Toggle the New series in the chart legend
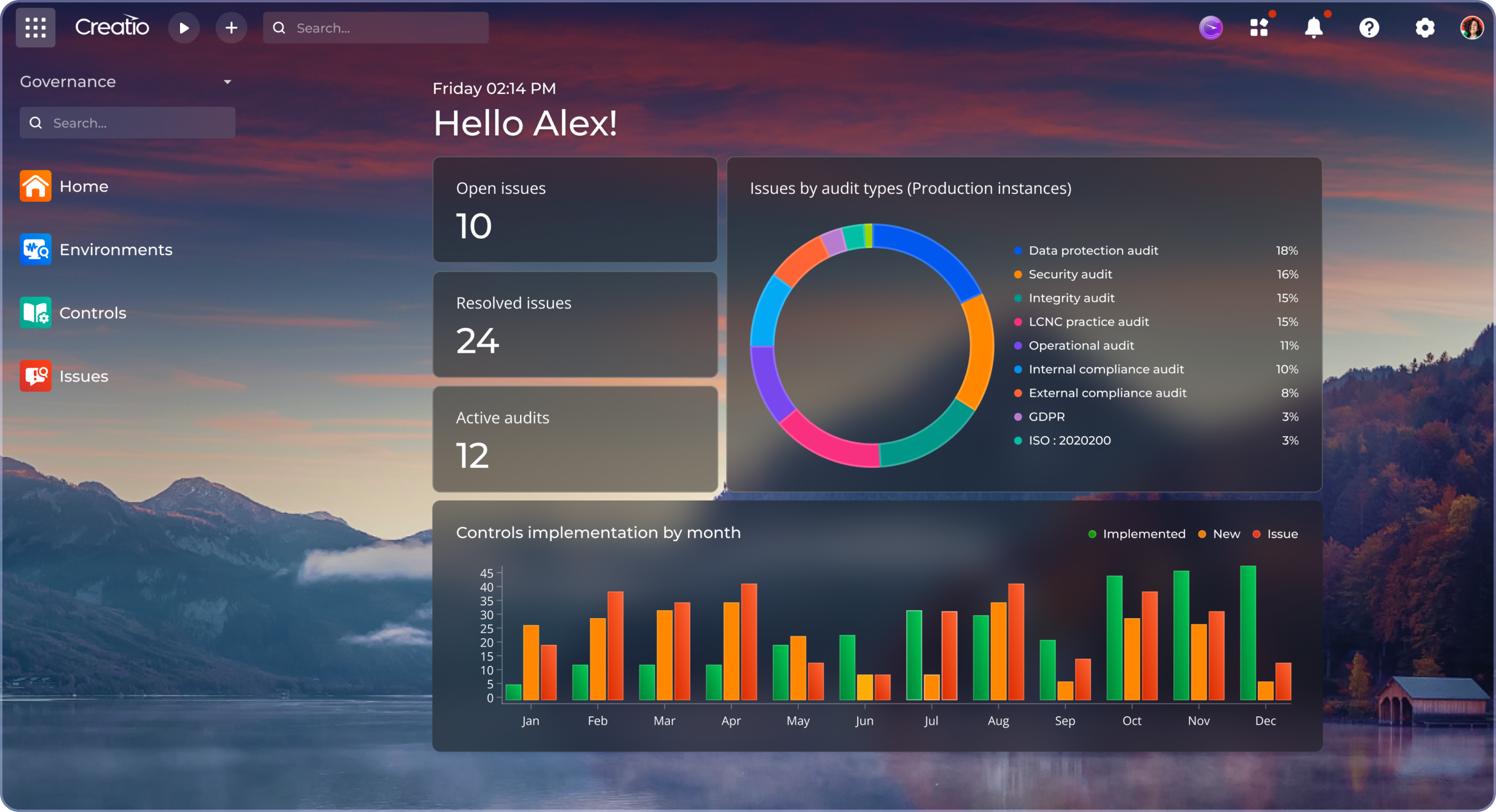 pyautogui.click(x=1219, y=533)
